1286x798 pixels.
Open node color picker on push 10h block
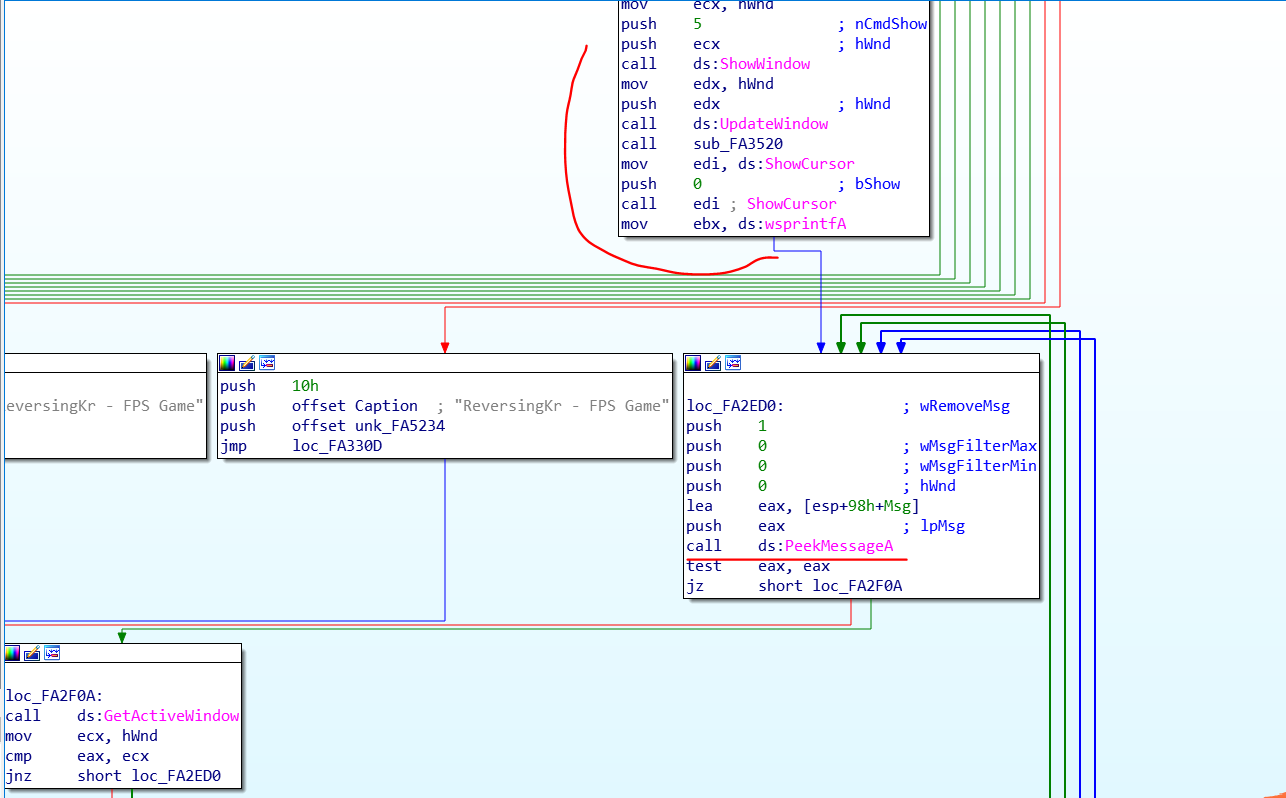pyautogui.click(x=227, y=363)
